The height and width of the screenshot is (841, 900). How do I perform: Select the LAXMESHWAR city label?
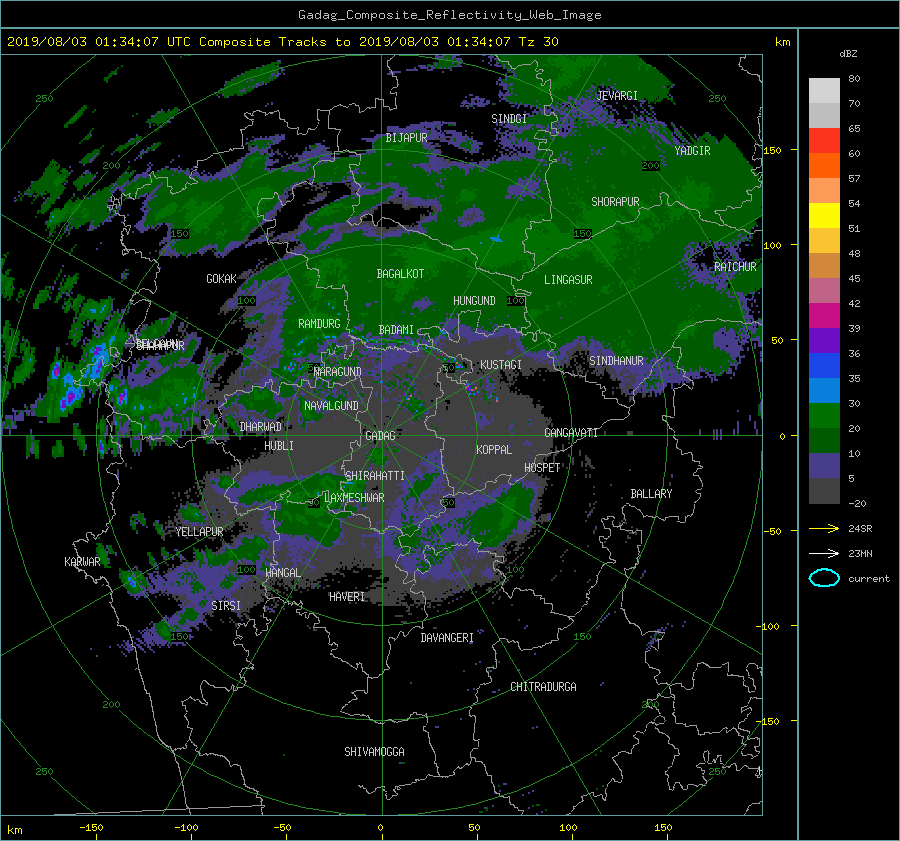(354, 497)
